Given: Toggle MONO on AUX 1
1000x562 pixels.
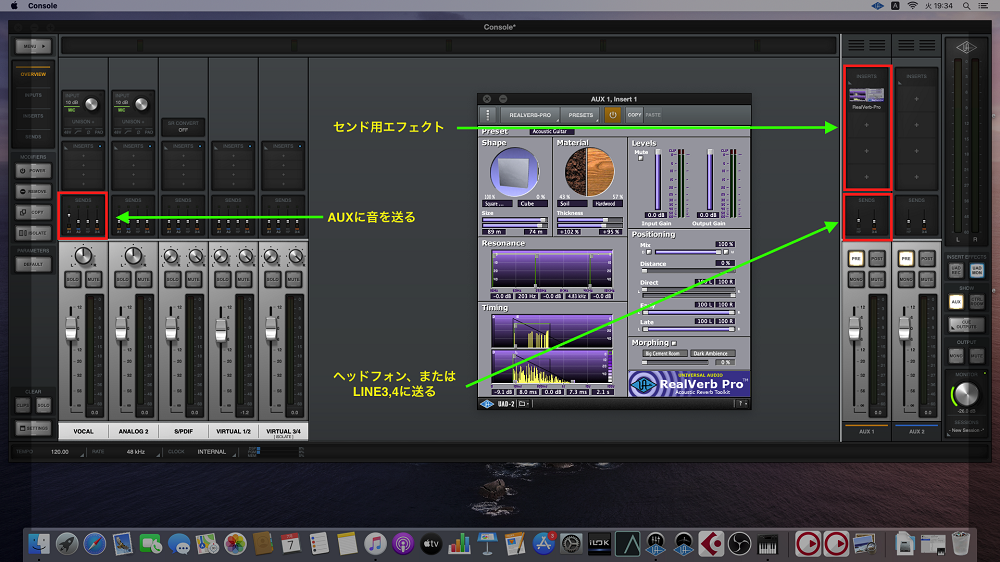Looking at the screenshot, I should (856, 279).
